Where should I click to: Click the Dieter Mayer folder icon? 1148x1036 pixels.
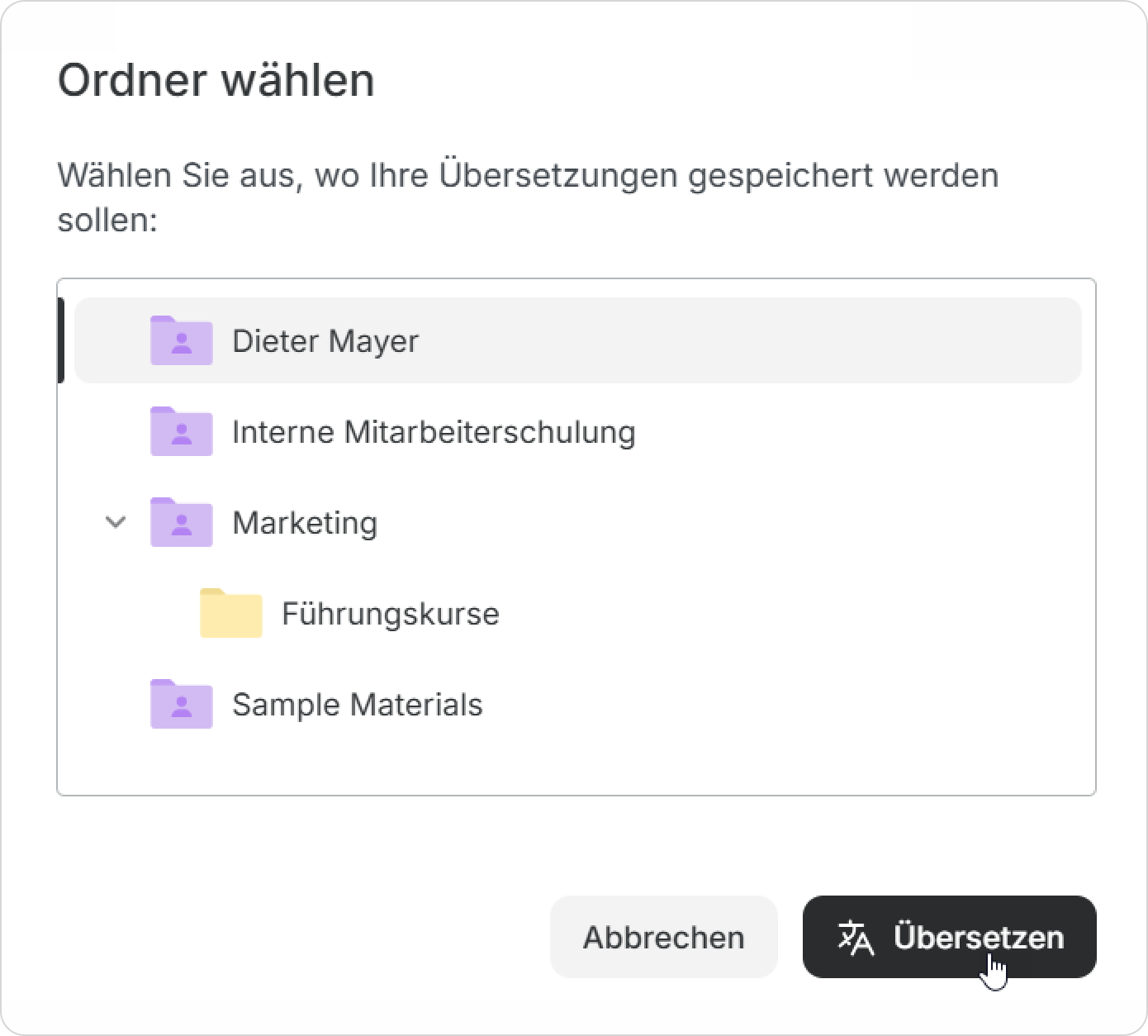pos(181,340)
